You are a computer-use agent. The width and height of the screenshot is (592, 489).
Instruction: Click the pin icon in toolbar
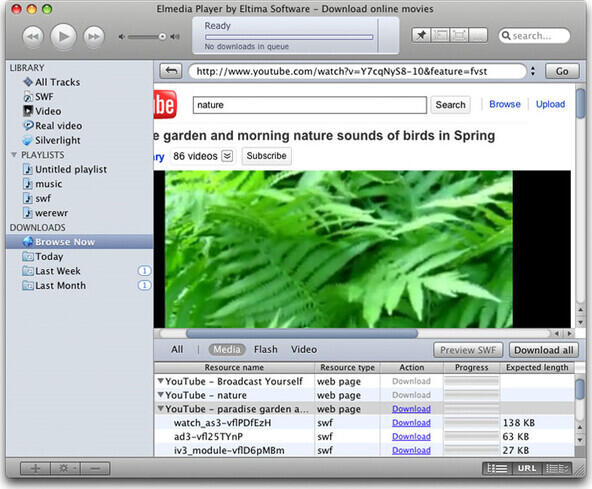(421, 35)
